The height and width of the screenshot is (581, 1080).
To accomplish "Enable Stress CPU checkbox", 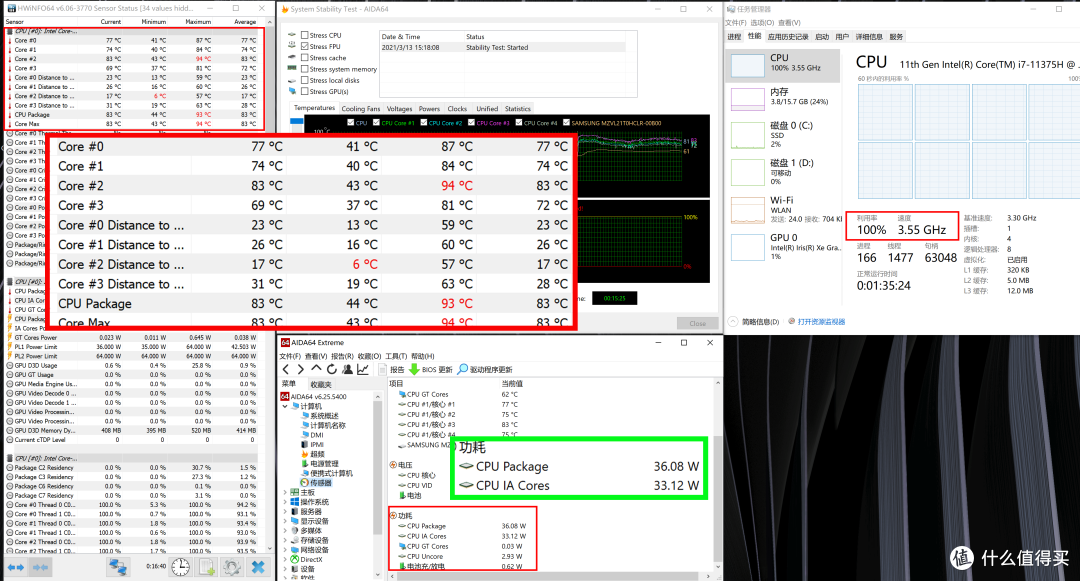I will pos(304,35).
